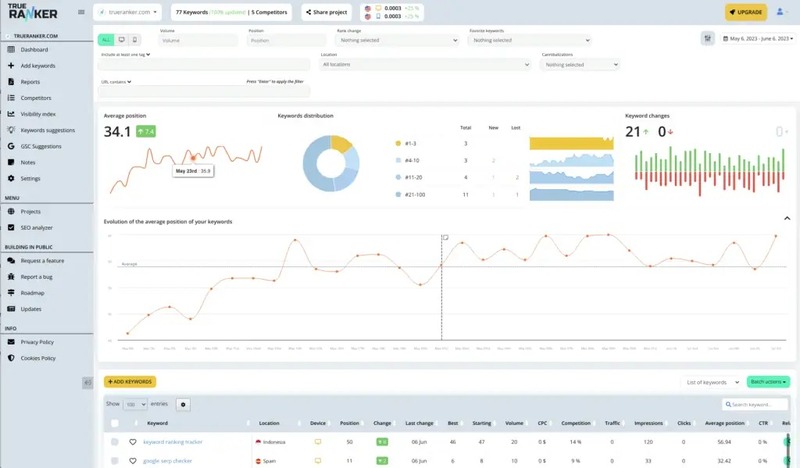Viewport: 800px width, 468px height.
Task: Open the Dashboard sidebar item
Action: pos(34,50)
